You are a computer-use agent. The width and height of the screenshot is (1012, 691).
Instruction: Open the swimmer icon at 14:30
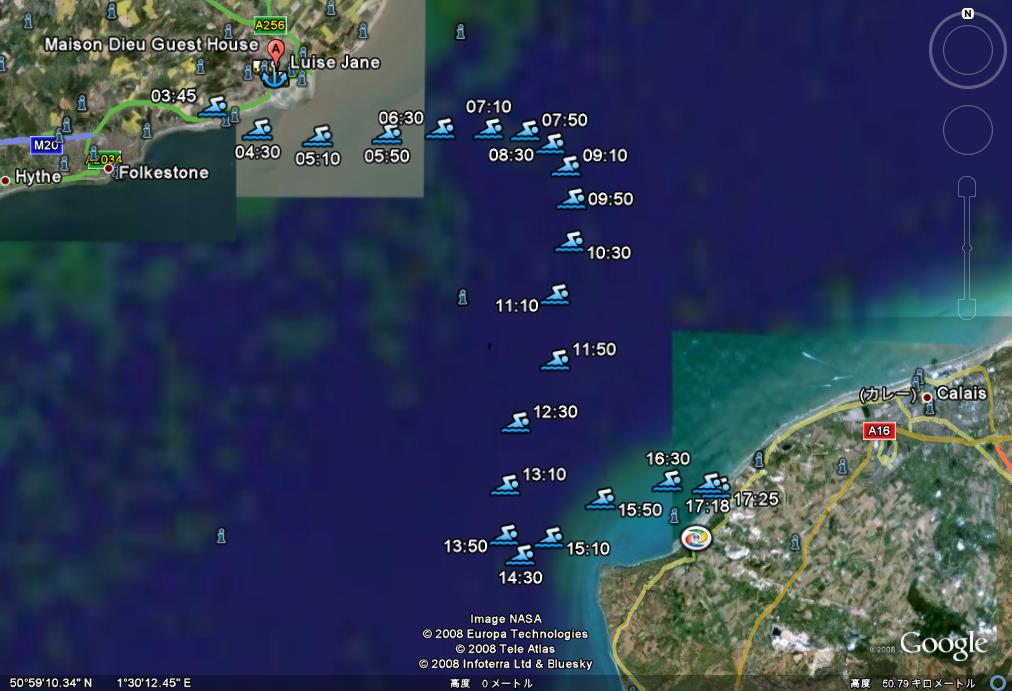click(520, 555)
